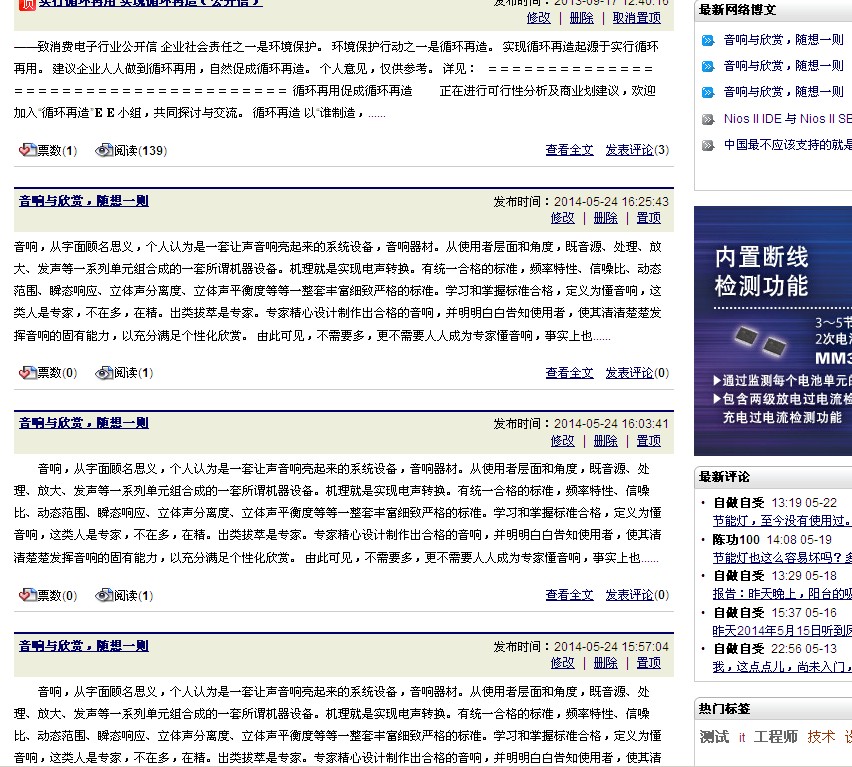Open post title 音响与欣赏 published 16:25:43
Screen dimensions: 852x767
(84, 201)
